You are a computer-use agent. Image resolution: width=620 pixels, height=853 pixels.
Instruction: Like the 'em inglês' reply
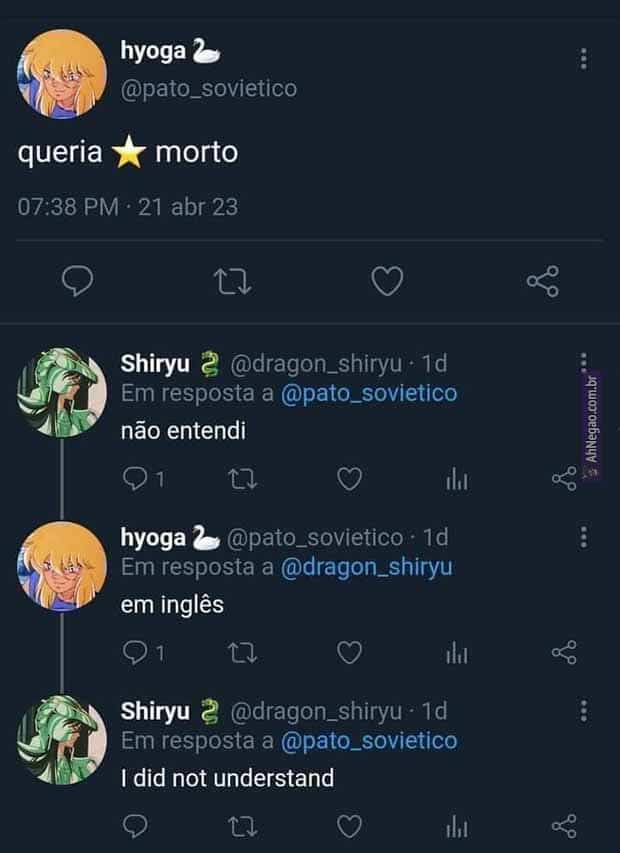[348, 653]
